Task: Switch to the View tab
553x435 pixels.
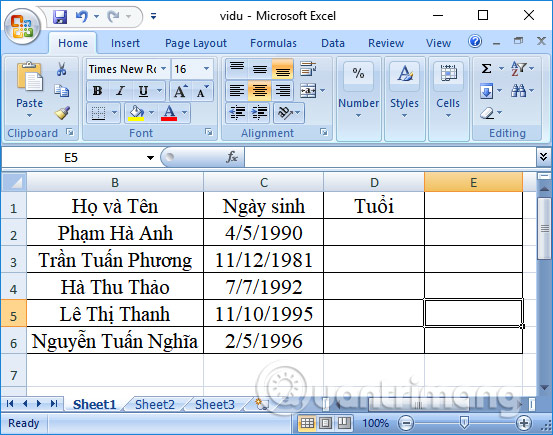Action: 438,43
